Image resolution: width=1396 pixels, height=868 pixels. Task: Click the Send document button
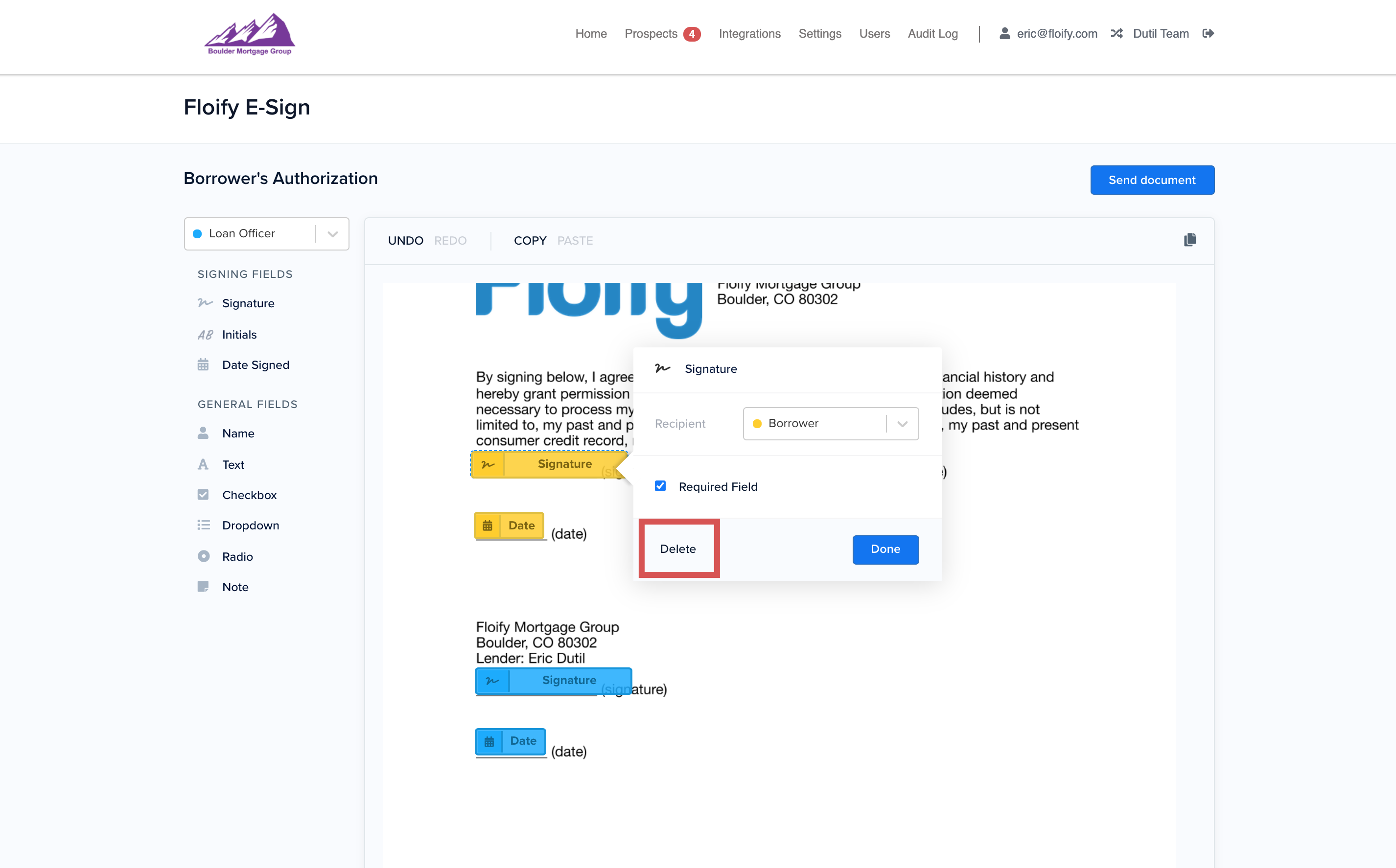click(x=1152, y=180)
